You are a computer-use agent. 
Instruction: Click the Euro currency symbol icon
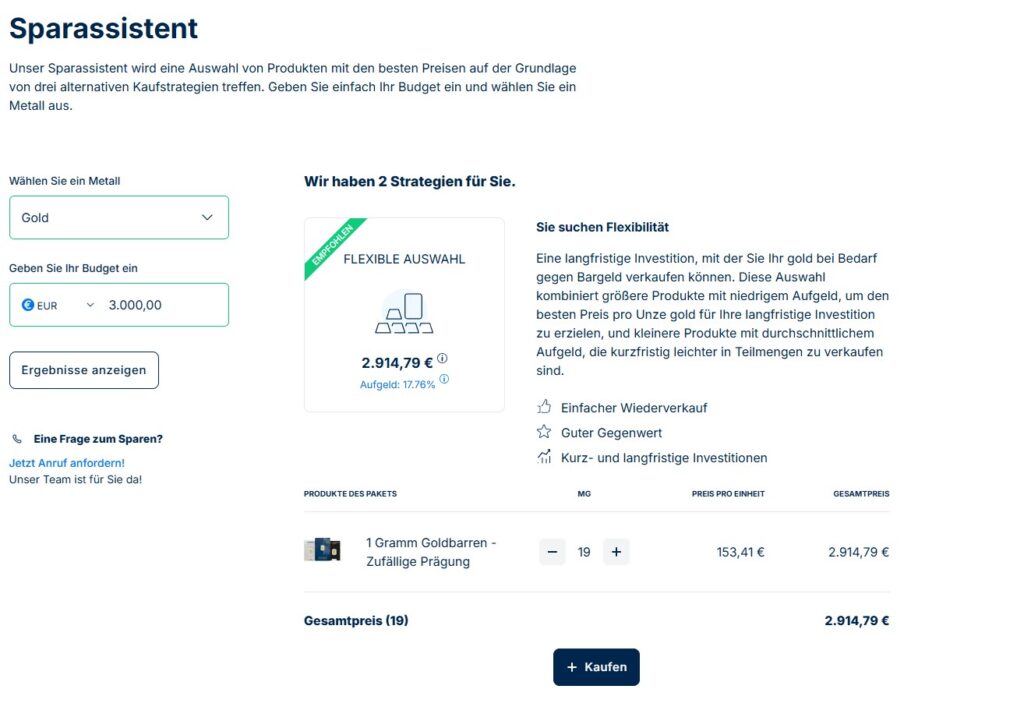click(x=28, y=305)
